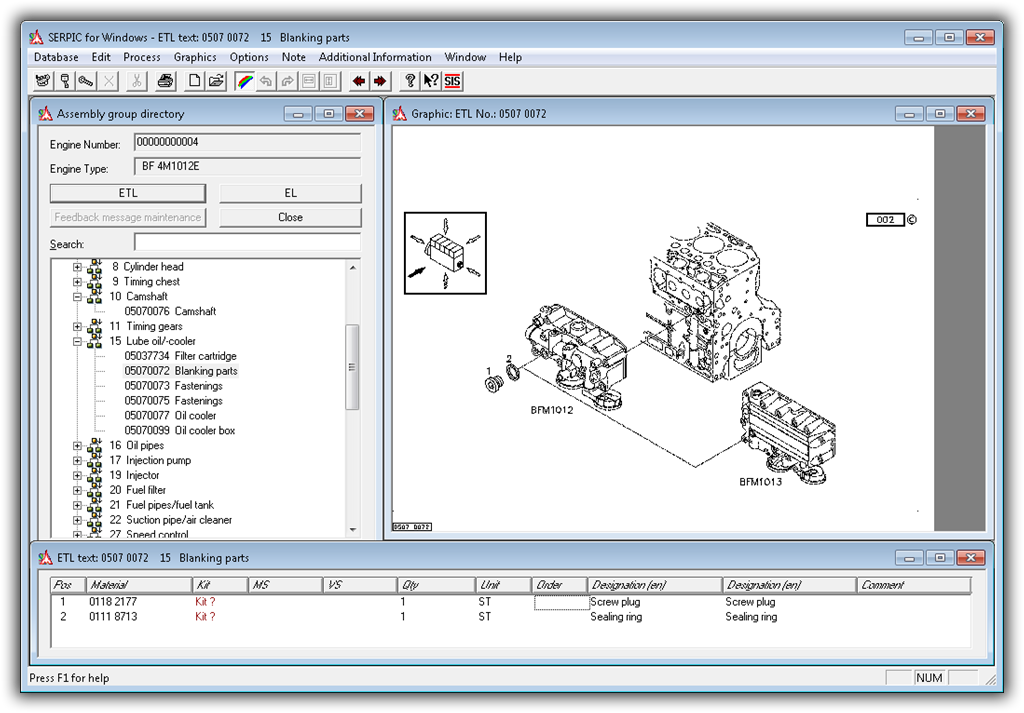Click the Engine Number field
The width and height of the screenshot is (1024, 713).
(248, 142)
